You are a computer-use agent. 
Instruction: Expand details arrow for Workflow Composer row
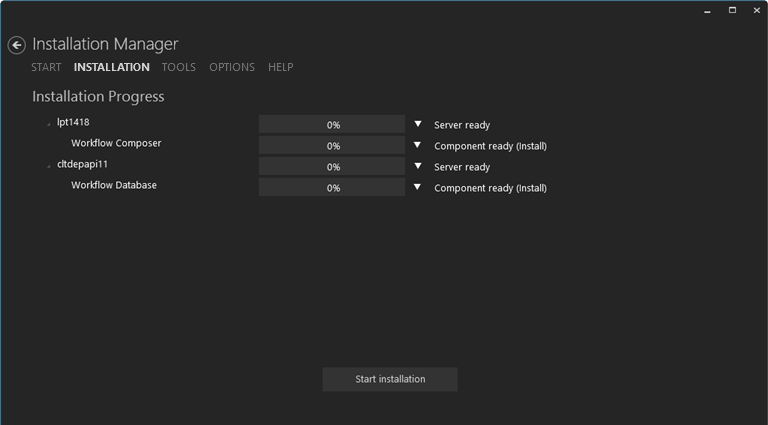coord(418,146)
